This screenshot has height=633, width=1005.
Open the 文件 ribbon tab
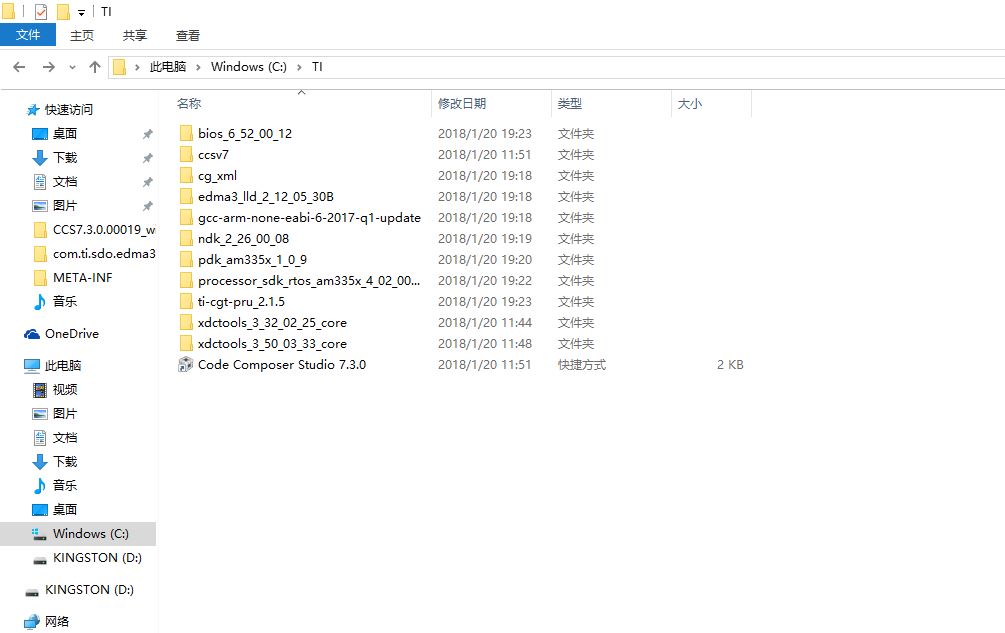pos(28,35)
